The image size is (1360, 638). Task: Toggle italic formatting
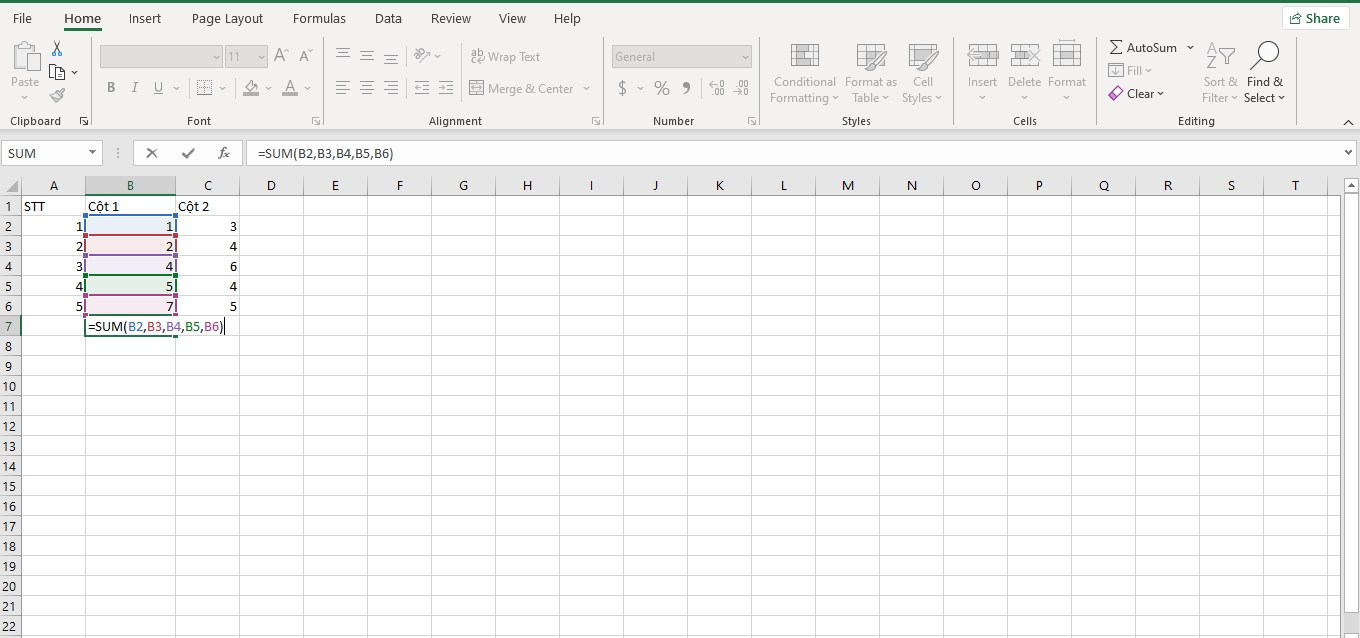pos(134,88)
